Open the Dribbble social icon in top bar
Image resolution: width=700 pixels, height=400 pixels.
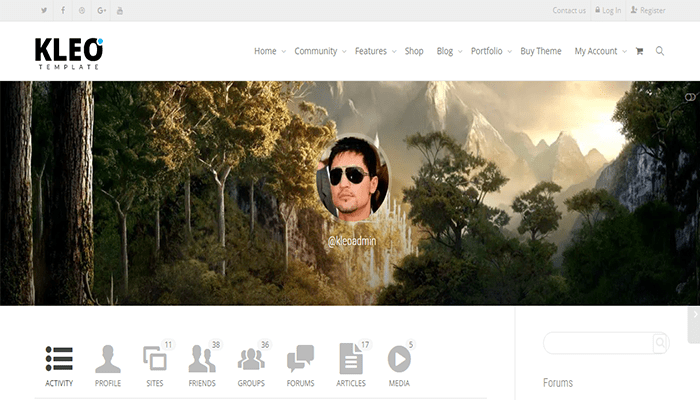click(x=82, y=10)
